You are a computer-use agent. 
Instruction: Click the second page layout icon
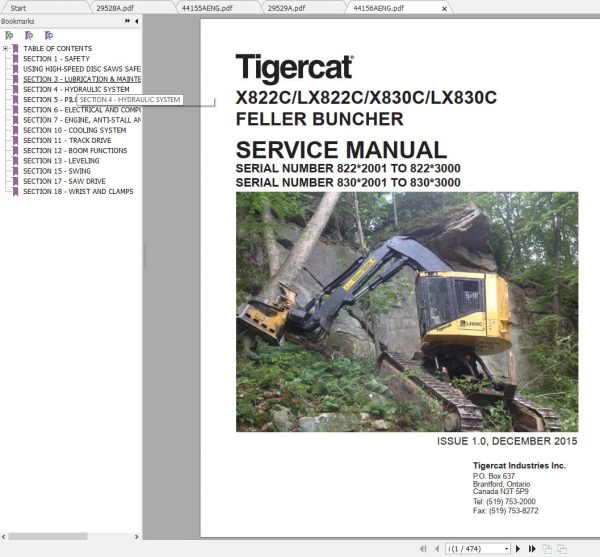(562, 549)
